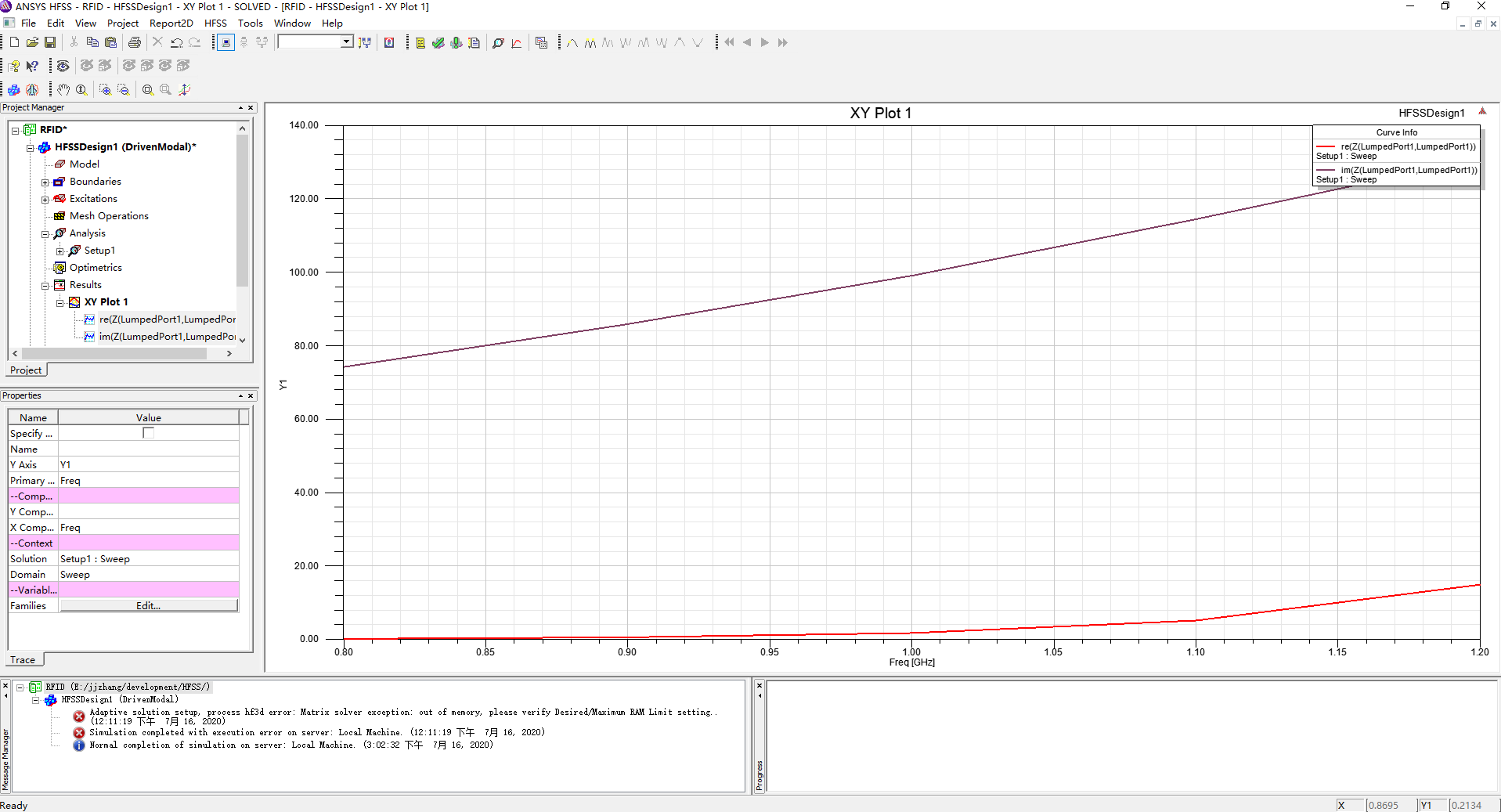Open the design notes yellow sheet icon
The width and height of the screenshot is (1501, 812).
click(x=420, y=42)
